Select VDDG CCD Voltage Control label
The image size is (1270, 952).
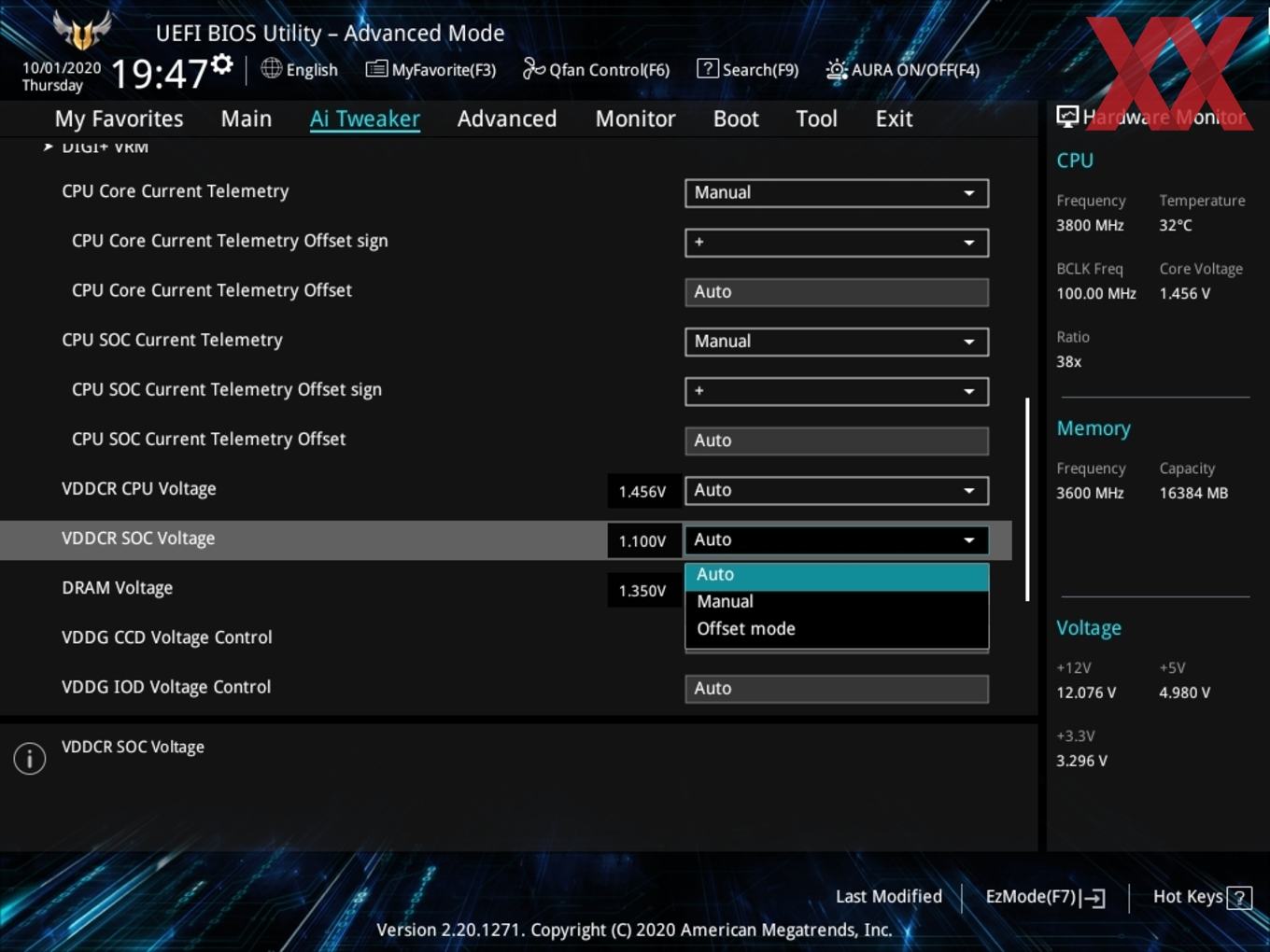click(x=166, y=637)
